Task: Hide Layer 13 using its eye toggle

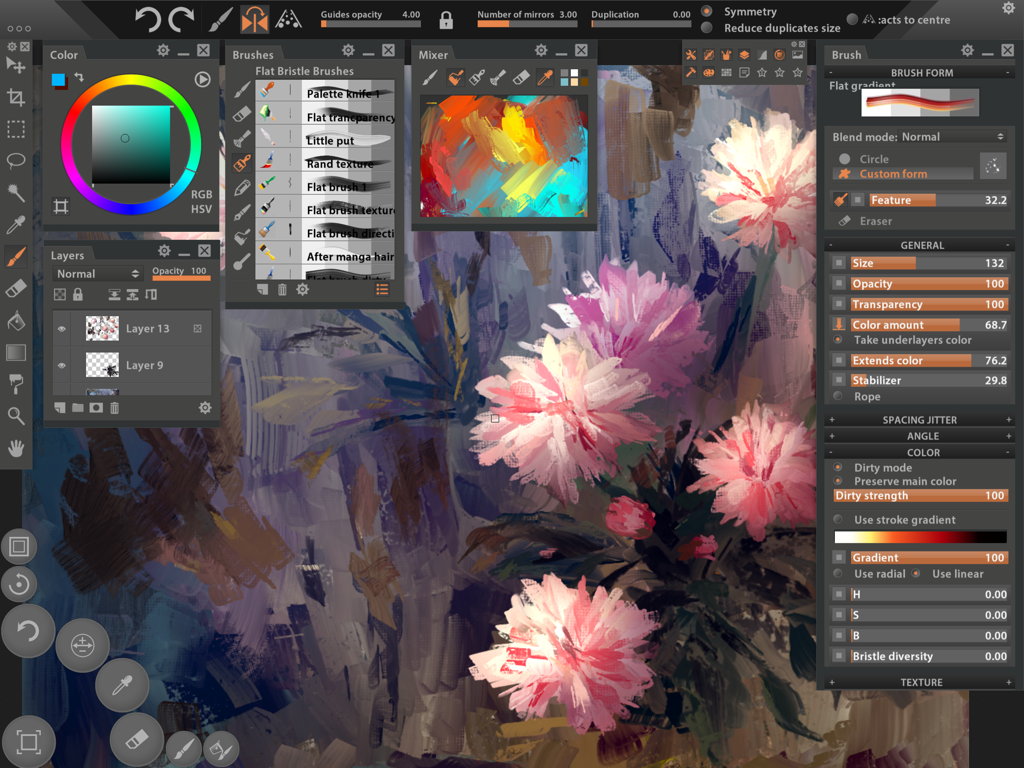Action: (x=61, y=328)
